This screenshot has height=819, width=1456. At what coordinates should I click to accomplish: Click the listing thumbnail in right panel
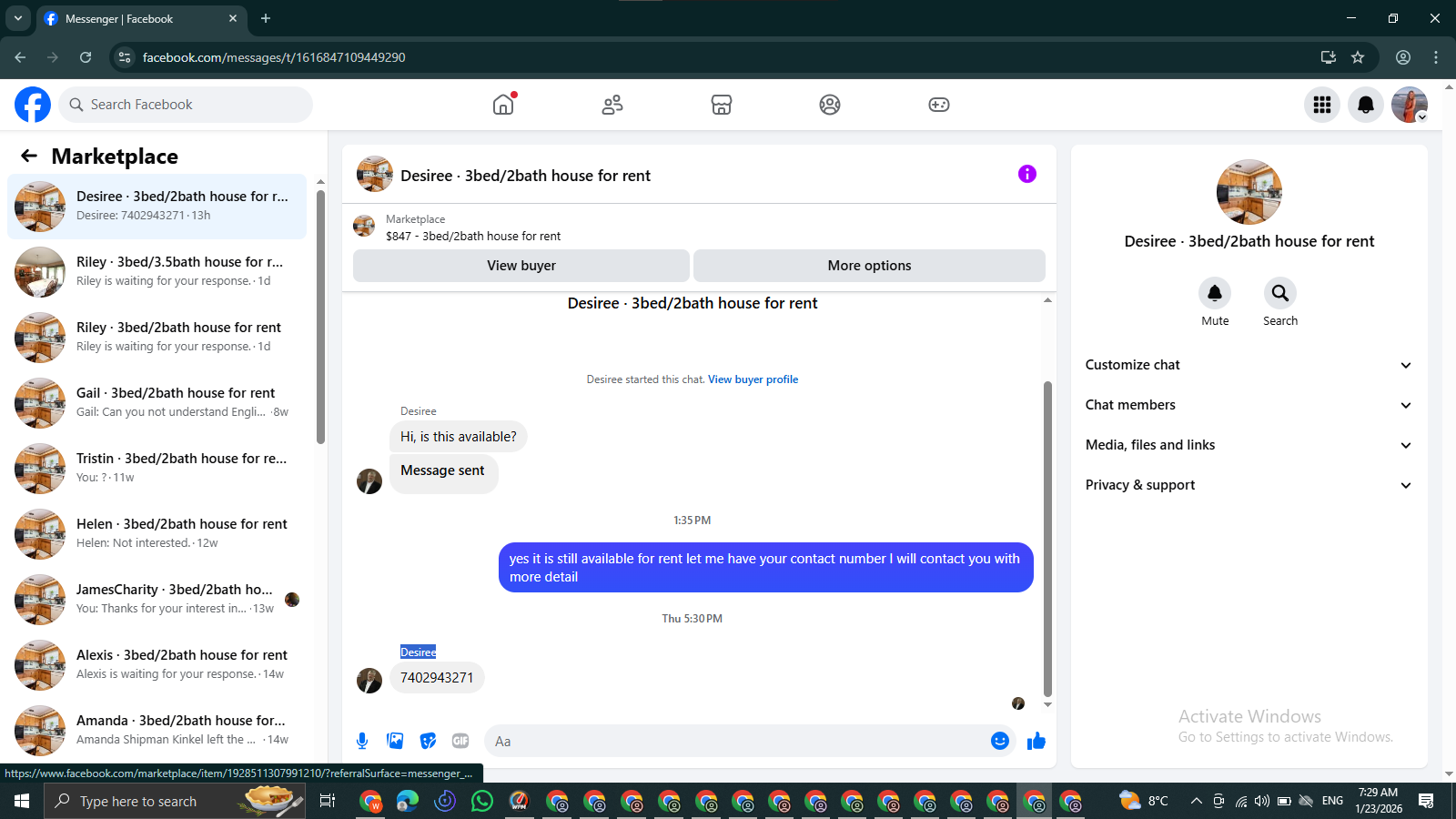[1249, 192]
